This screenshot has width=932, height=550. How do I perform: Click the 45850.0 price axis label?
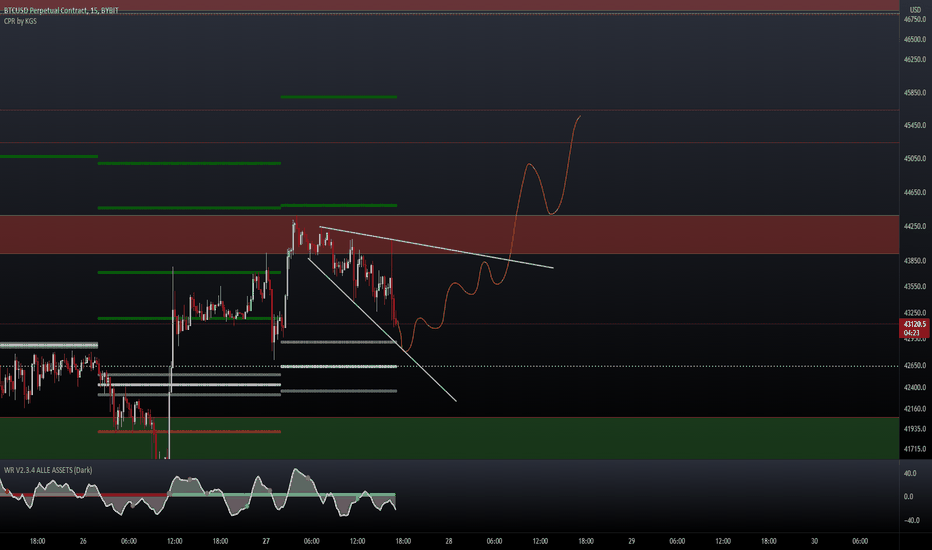tap(915, 93)
